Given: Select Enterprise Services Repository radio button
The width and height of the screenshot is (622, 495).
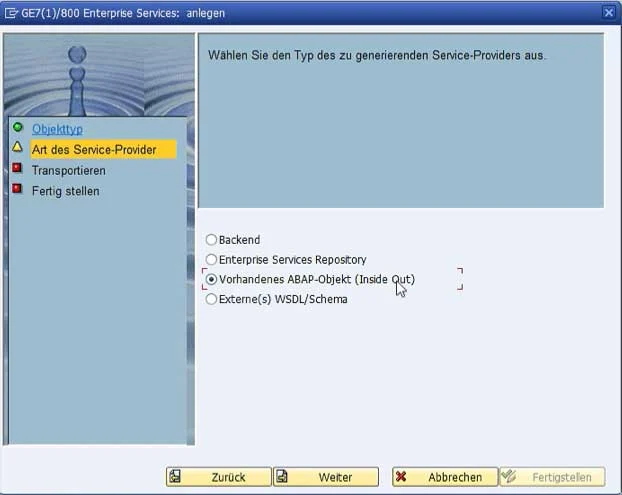Looking at the screenshot, I should coord(211,260).
